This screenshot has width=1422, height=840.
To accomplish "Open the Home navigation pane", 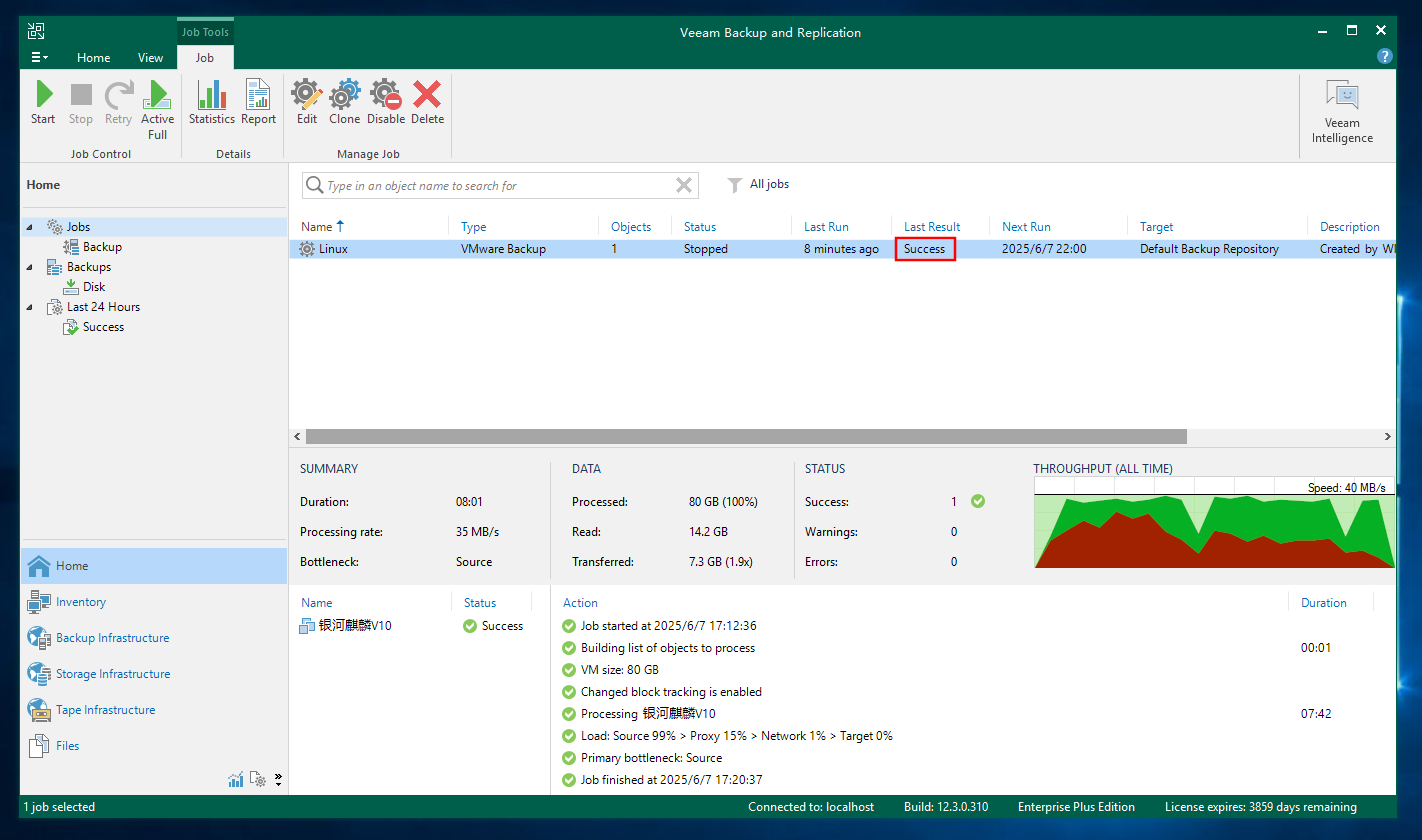I will (153, 566).
